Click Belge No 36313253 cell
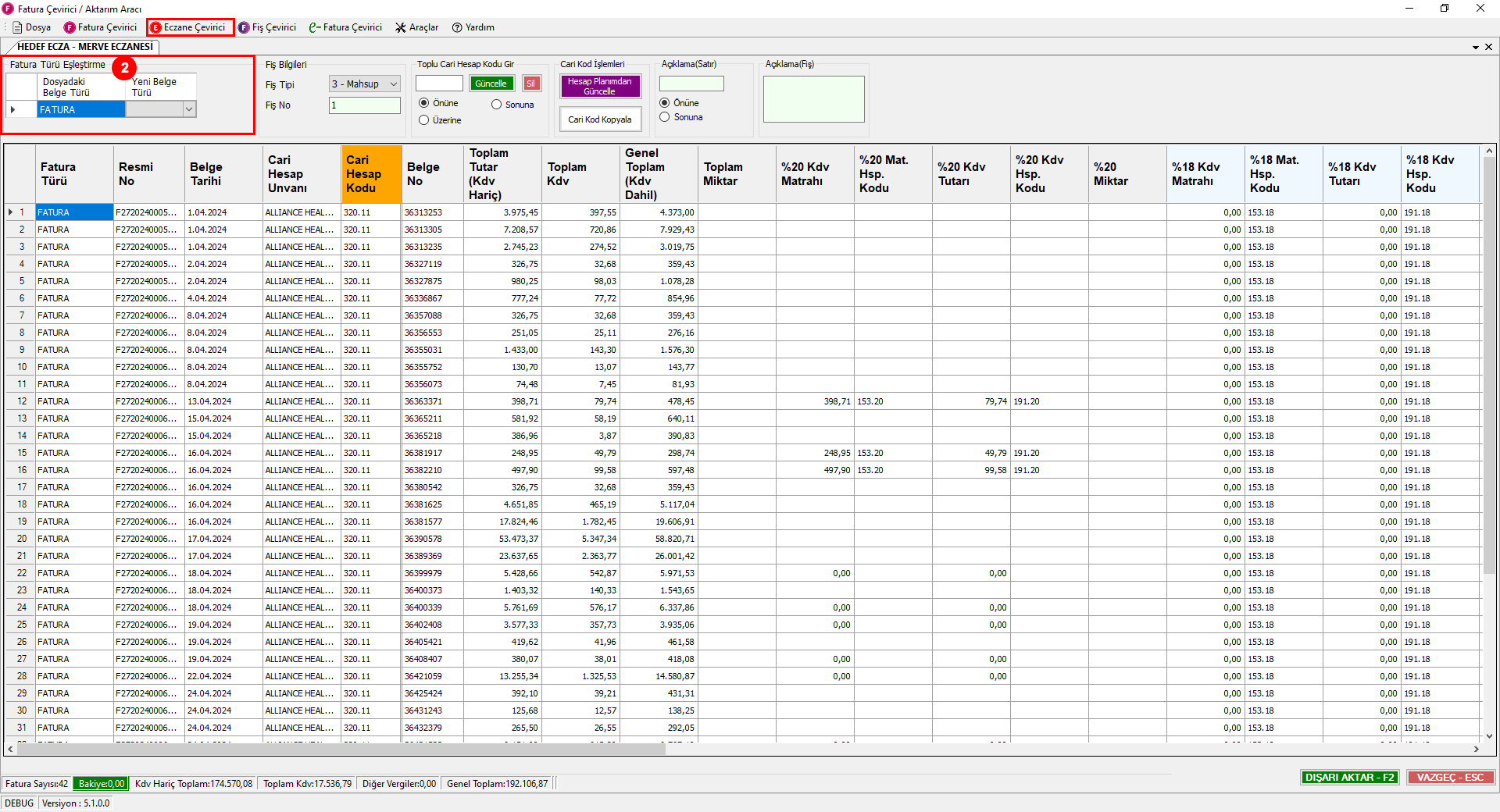Screen dimensions: 1500x812 432,212
